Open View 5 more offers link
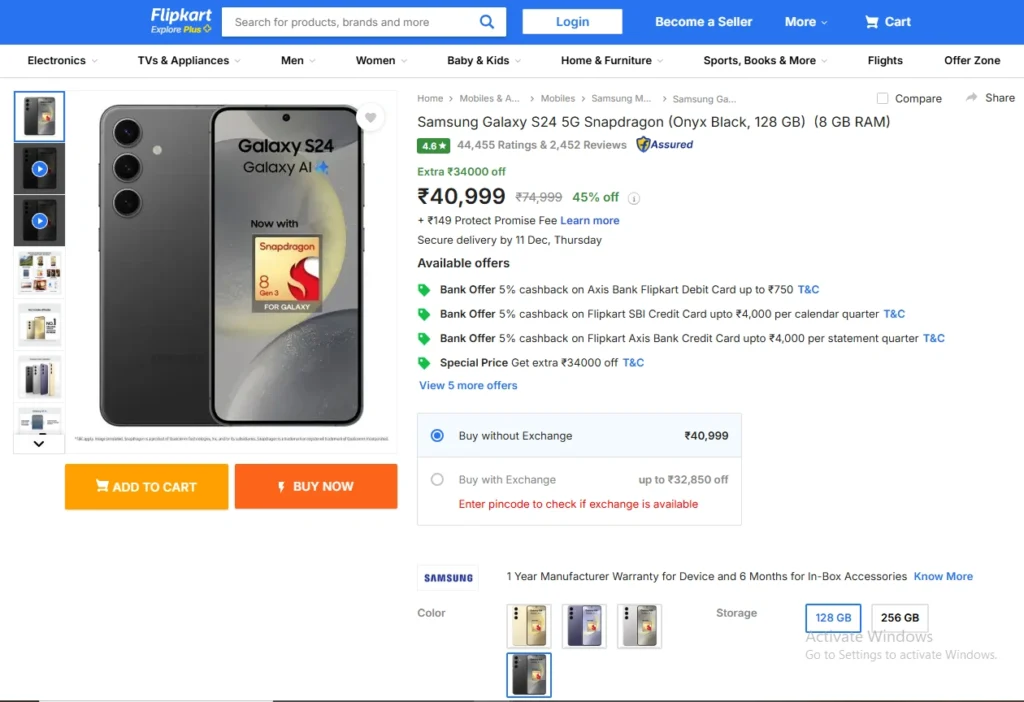Image resolution: width=1024 pixels, height=702 pixels. (468, 385)
